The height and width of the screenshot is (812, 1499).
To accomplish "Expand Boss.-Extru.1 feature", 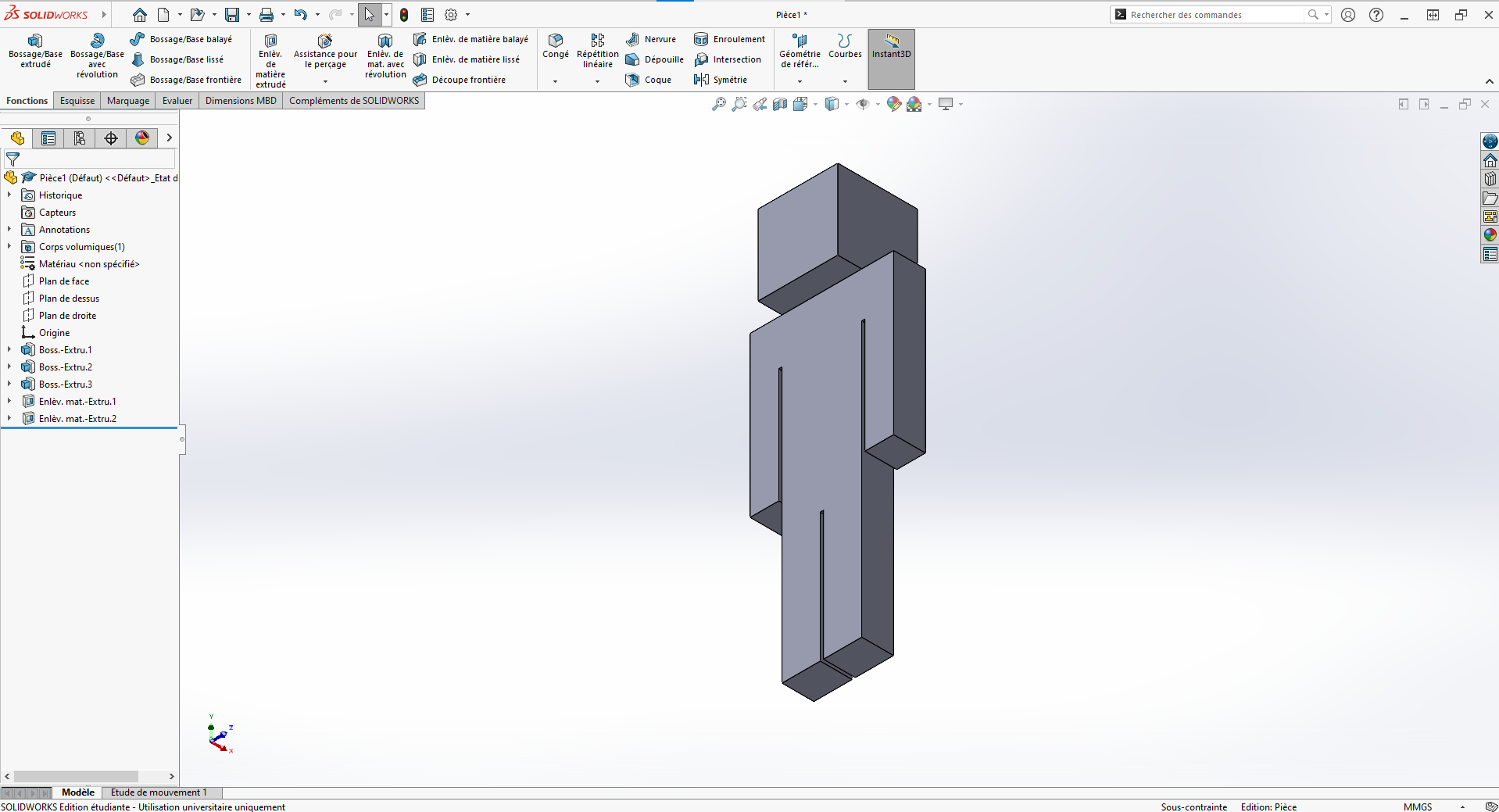I will pos(9,349).
